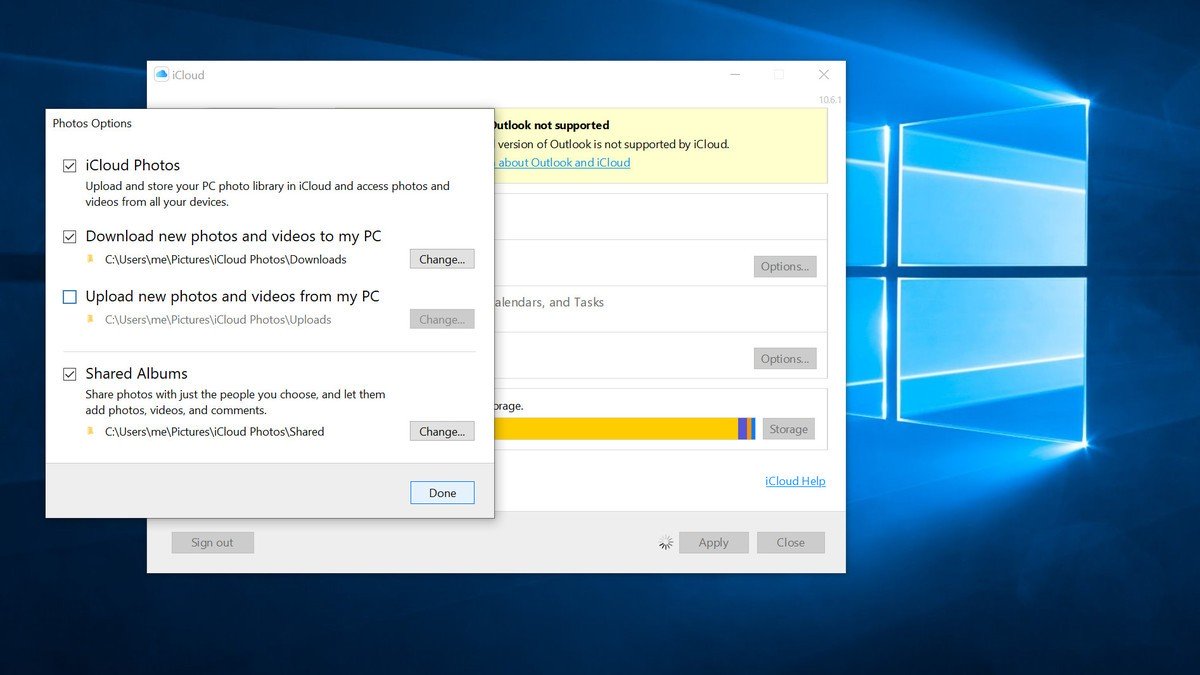Click the Outlook not supported heading
The image size is (1200, 675).
[x=550, y=125]
